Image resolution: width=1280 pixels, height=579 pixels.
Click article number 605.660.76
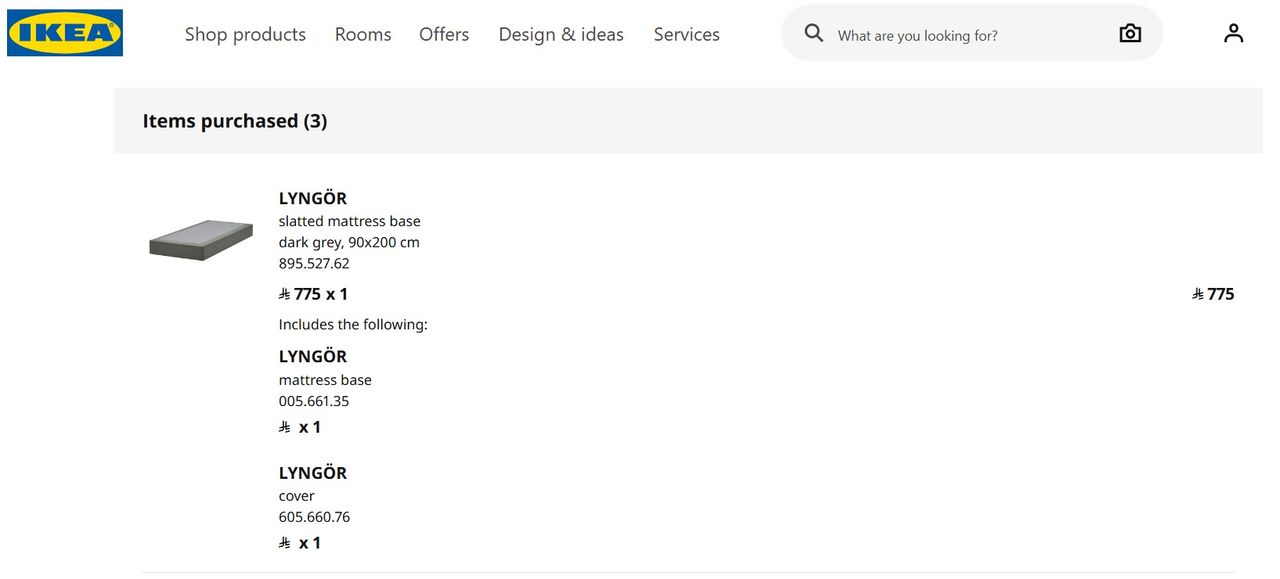coord(314,517)
